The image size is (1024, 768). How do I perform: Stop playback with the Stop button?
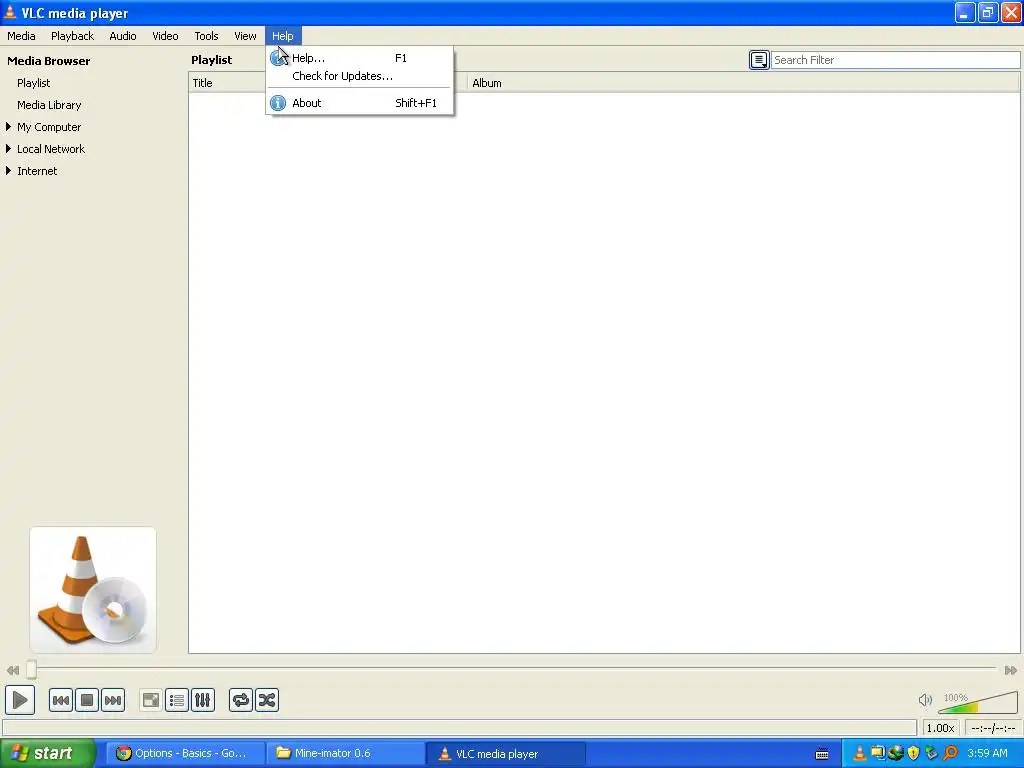pyautogui.click(x=87, y=700)
